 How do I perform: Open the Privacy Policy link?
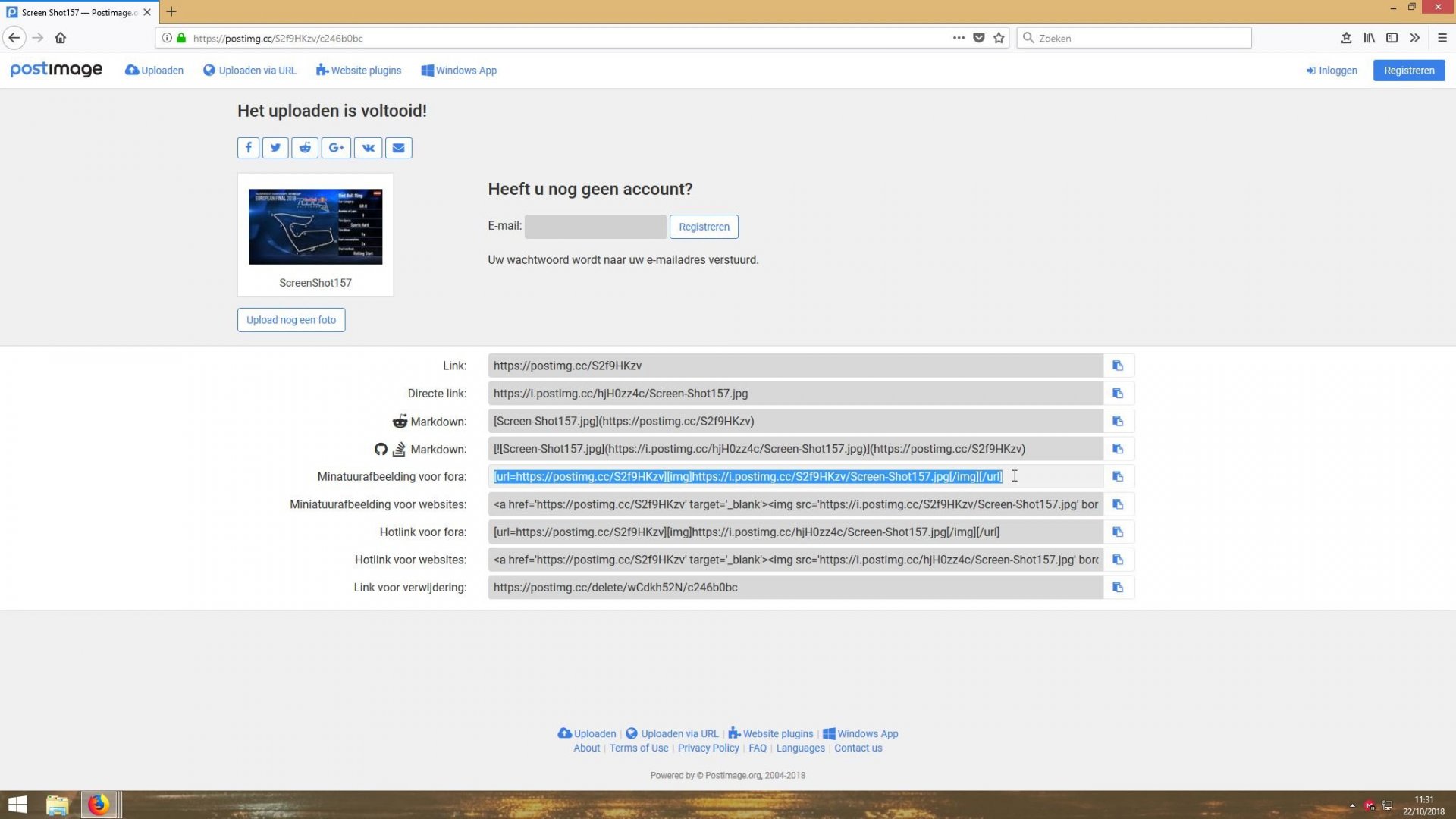click(x=708, y=748)
